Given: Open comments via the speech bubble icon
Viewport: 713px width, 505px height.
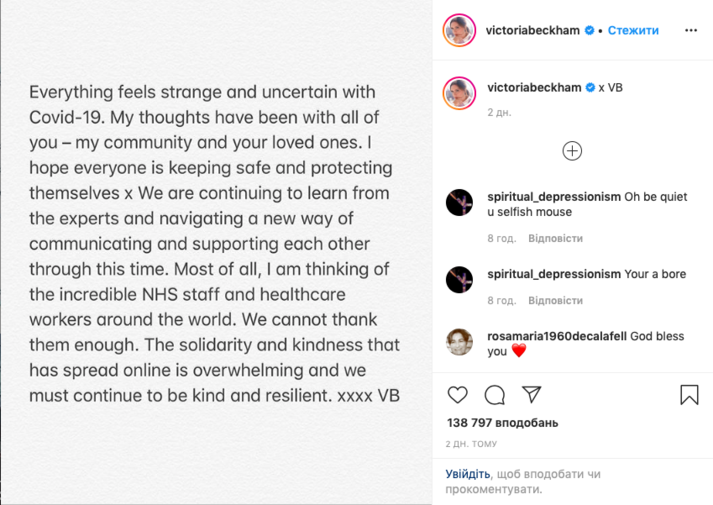Looking at the screenshot, I should click(x=494, y=394).
